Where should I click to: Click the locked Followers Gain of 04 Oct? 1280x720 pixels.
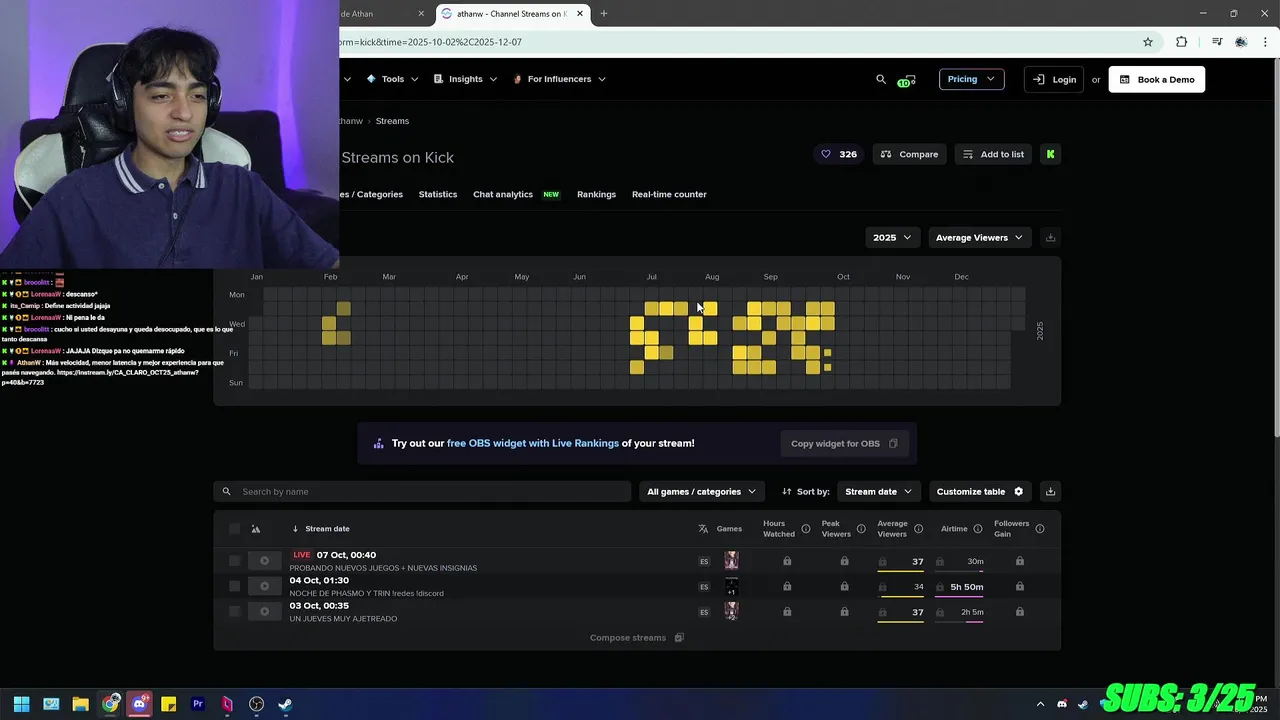[1019, 586]
